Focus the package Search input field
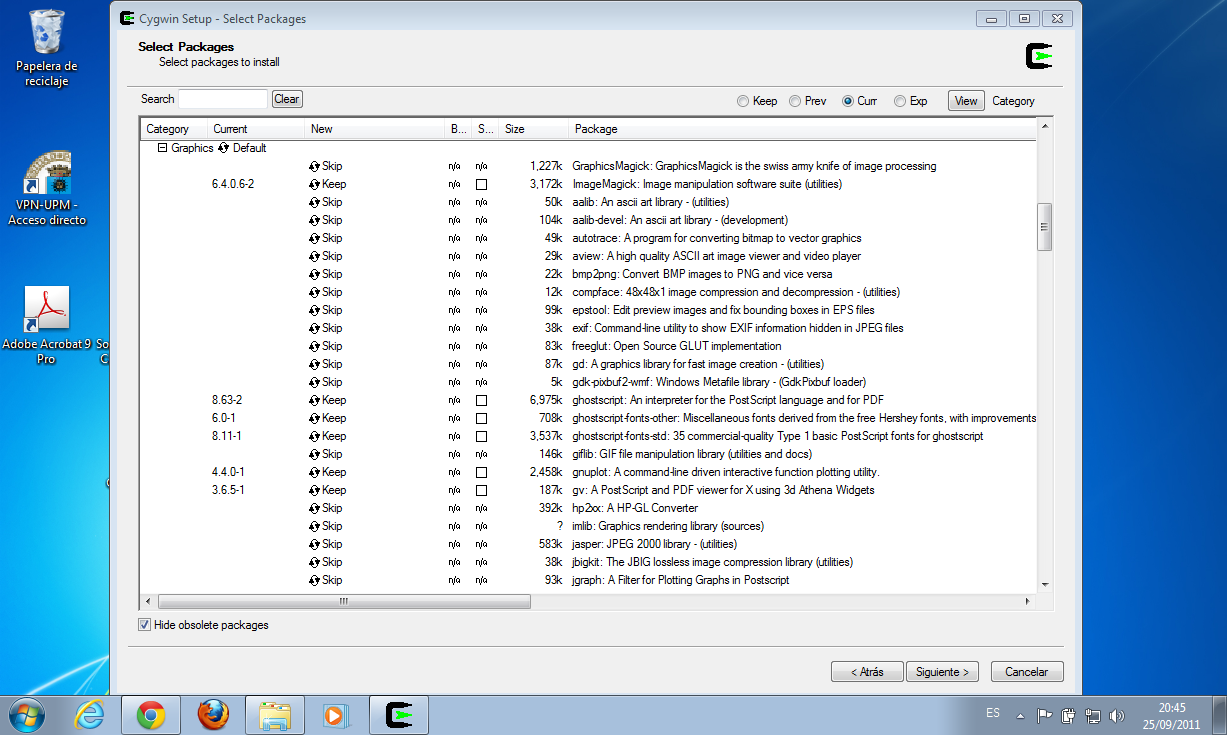This screenshot has height=735, width=1227. (x=223, y=99)
